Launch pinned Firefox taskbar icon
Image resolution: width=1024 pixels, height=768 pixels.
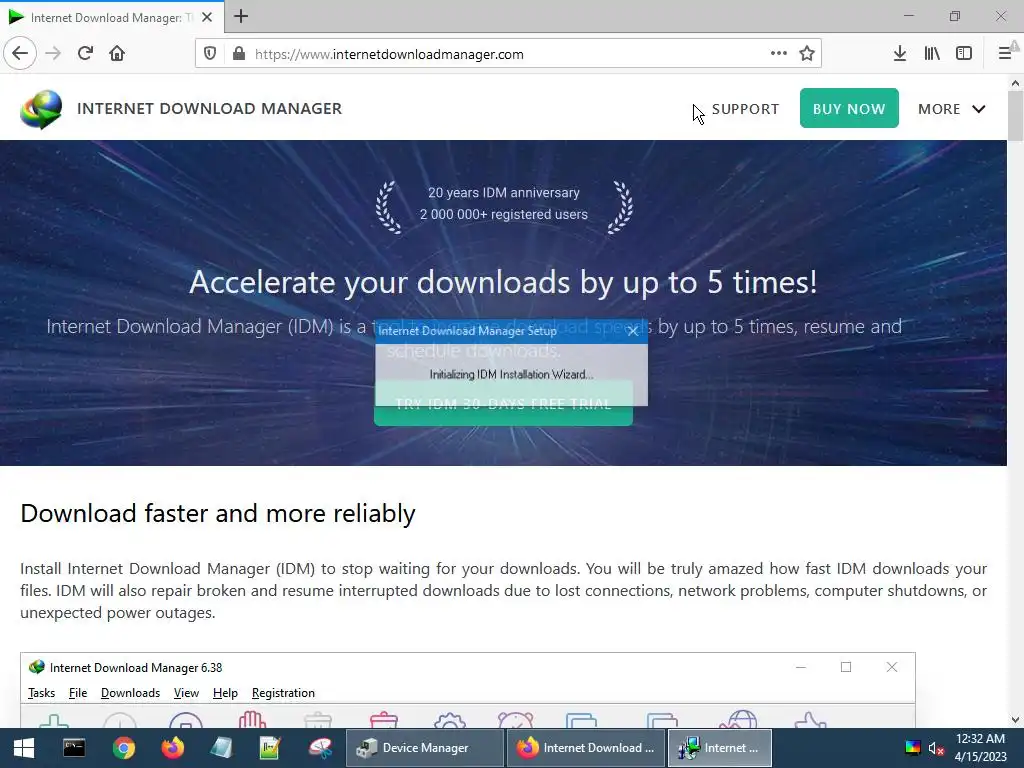point(172,748)
